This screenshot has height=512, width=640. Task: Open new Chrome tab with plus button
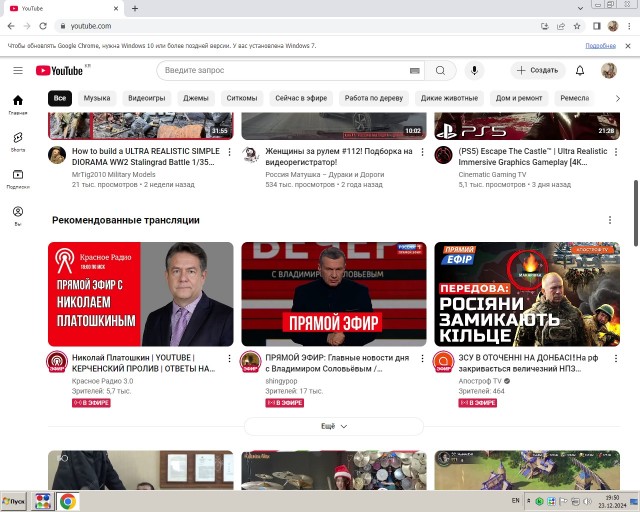135,8
